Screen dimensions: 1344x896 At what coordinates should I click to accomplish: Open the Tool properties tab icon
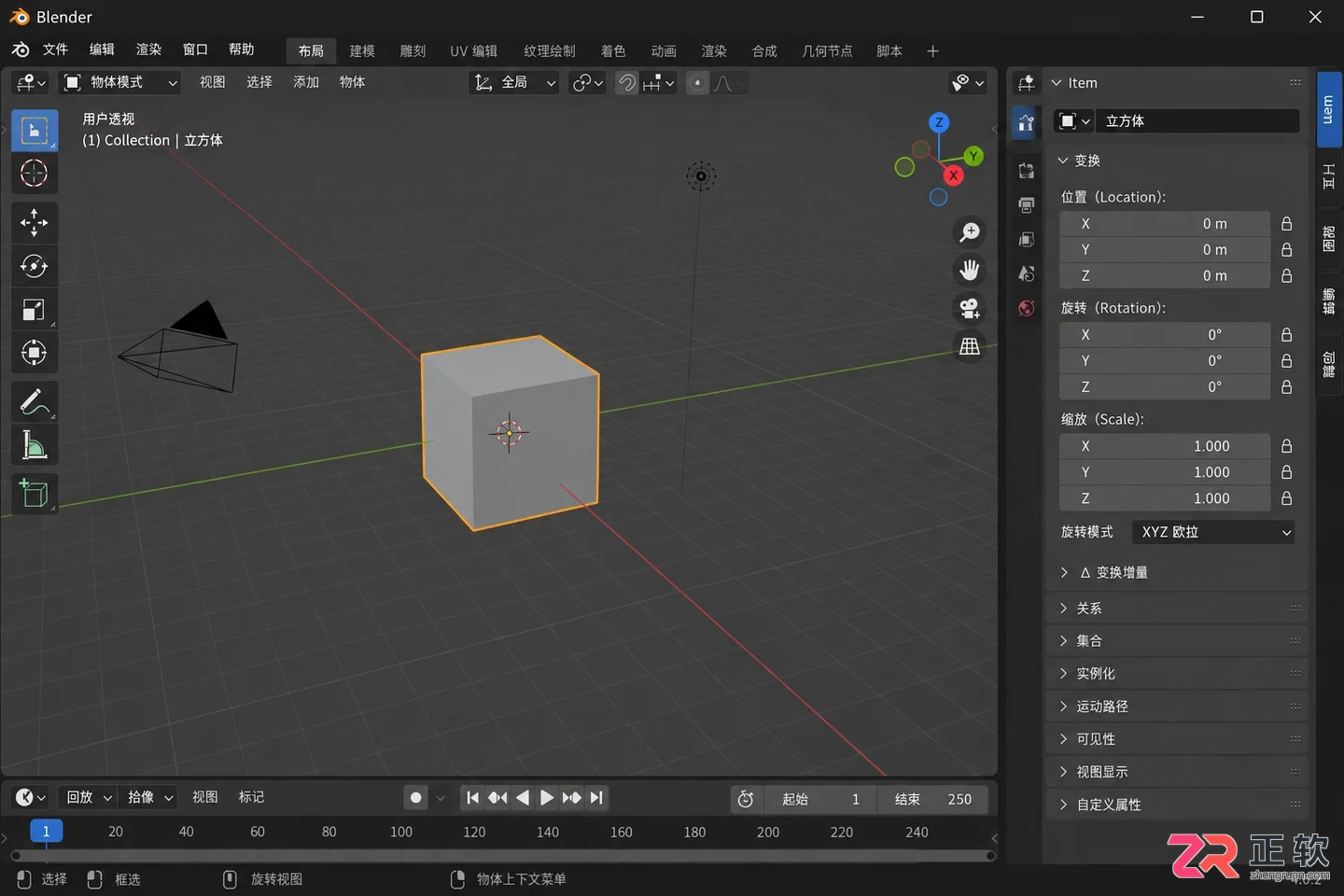[1026, 122]
